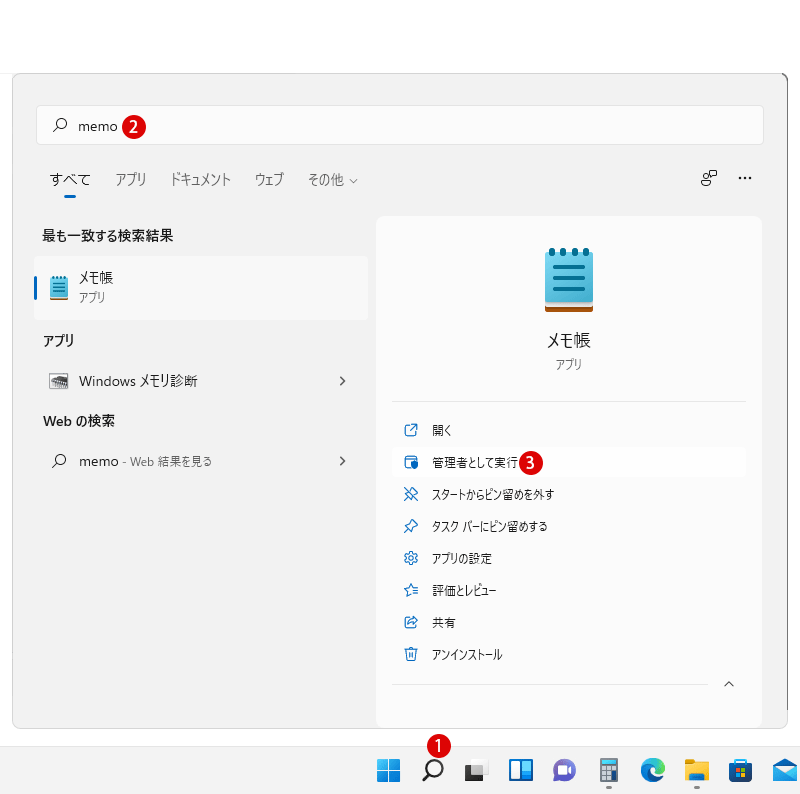Open Microsoft Store from taskbar

tap(740, 770)
